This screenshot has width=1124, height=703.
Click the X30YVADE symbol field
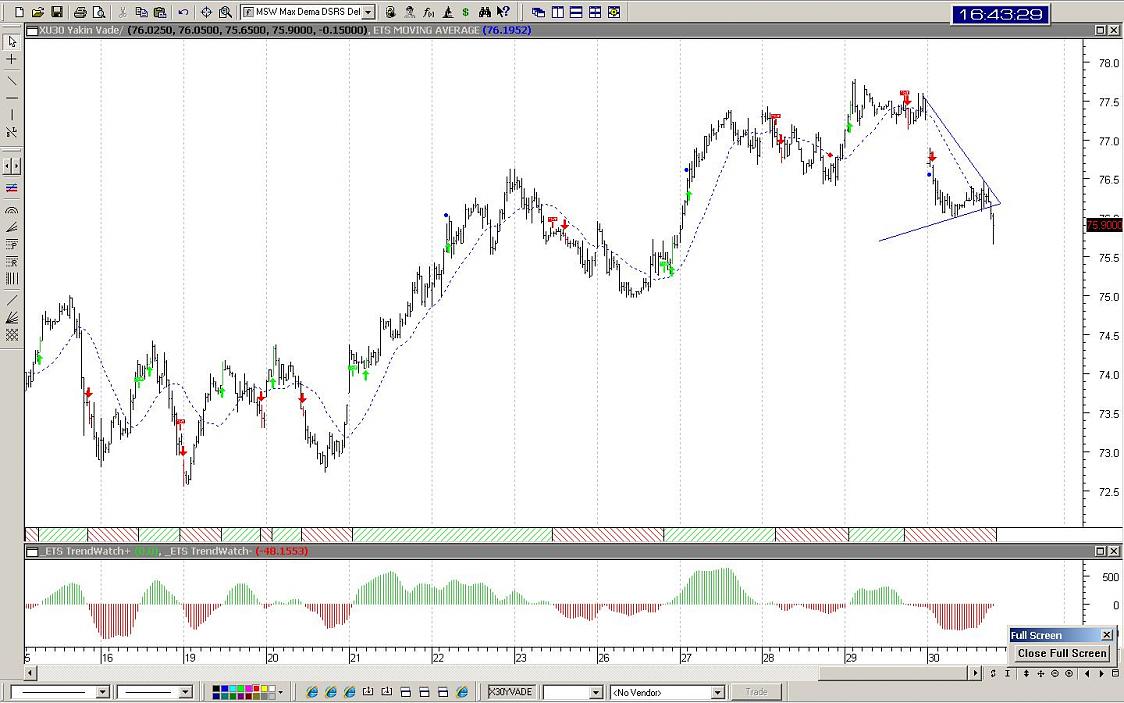coord(511,692)
